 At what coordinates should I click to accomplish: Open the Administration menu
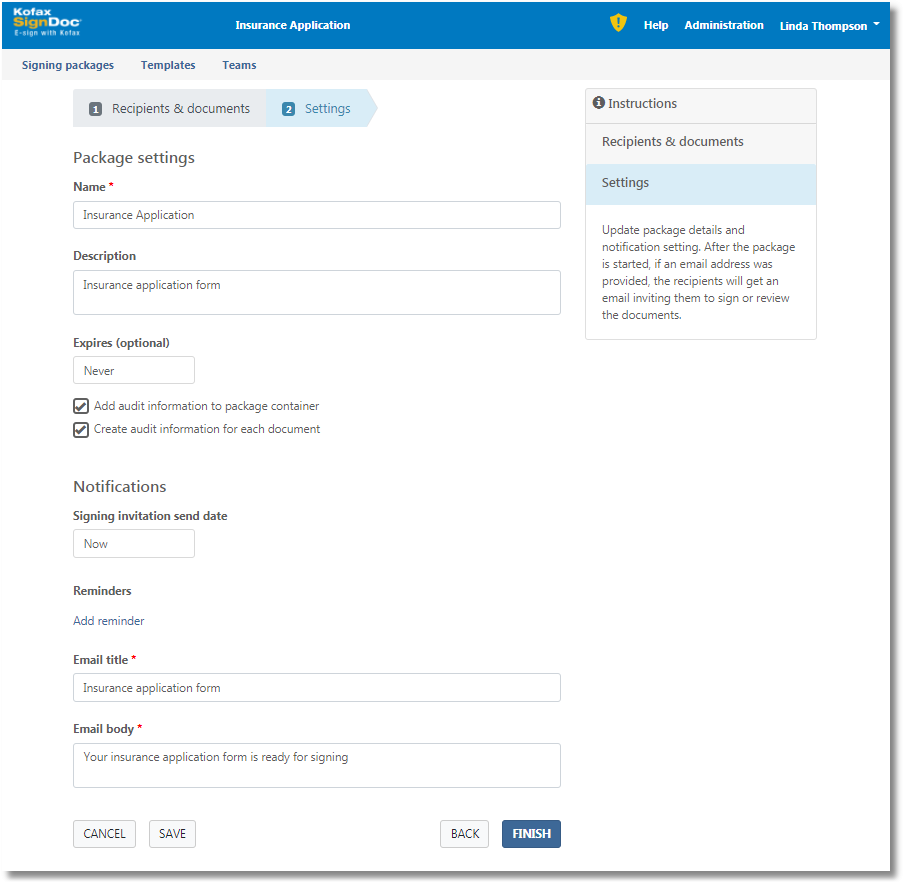click(x=723, y=25)
